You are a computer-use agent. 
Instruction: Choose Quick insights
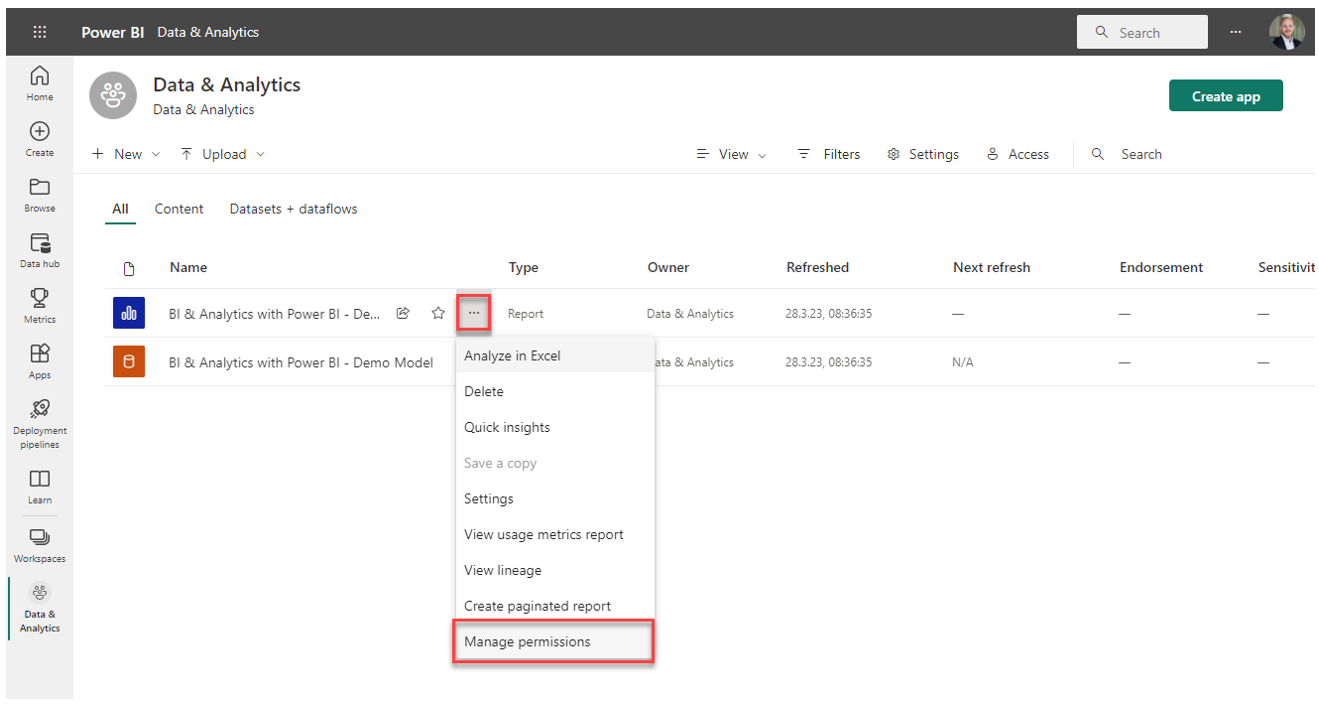[x=555, y=427]
